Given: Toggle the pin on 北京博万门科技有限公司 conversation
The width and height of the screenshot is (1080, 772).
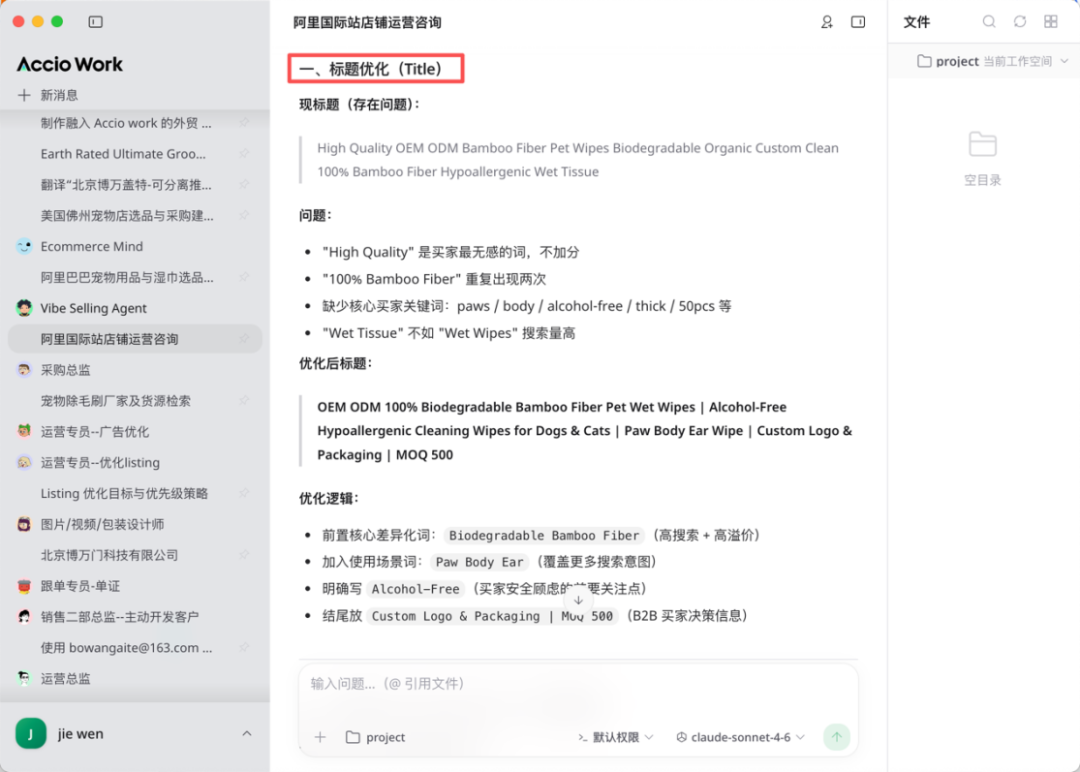Looking at the screenshot, I should (245, 555).
